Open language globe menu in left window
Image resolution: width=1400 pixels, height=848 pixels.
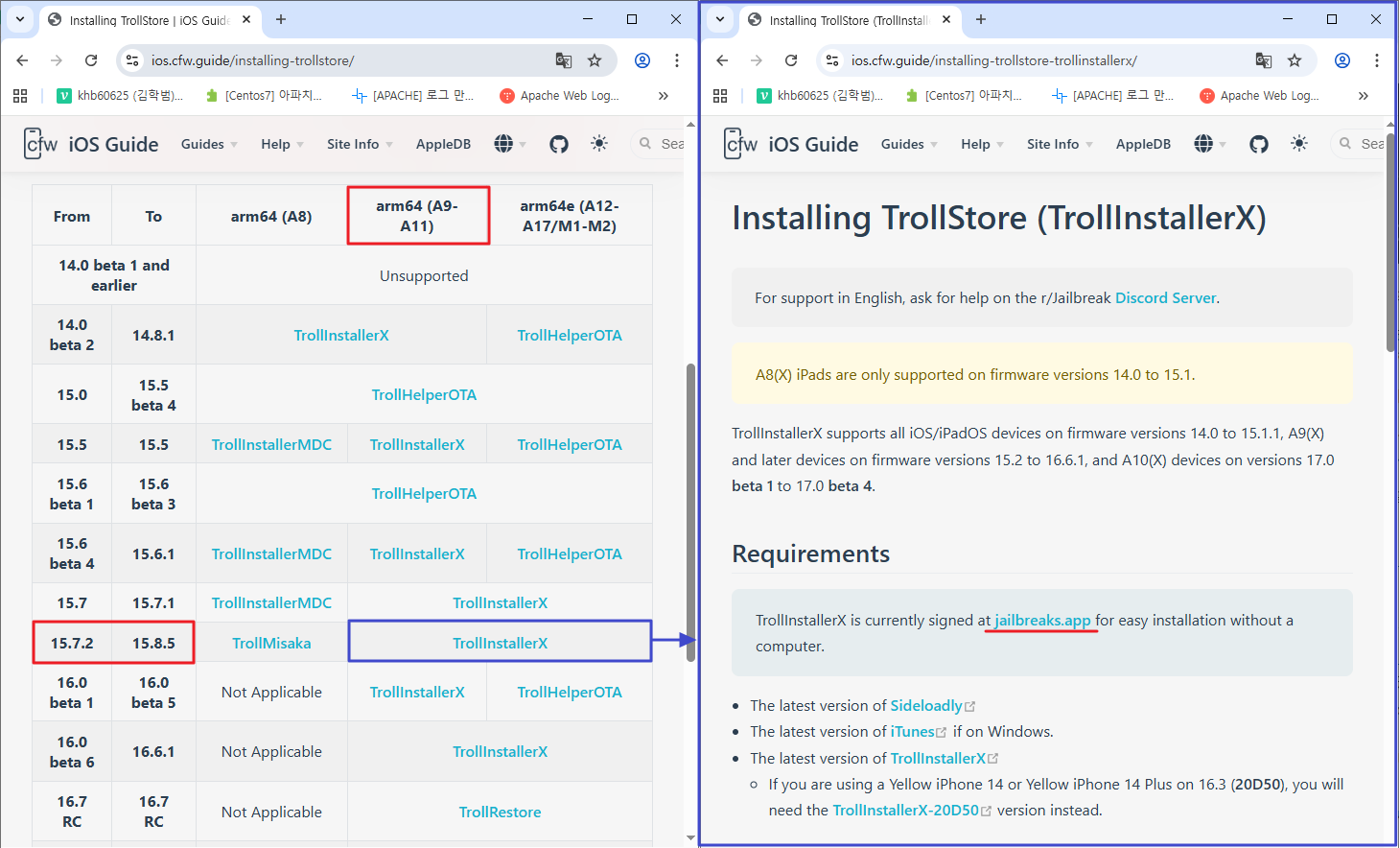[510, 144]
